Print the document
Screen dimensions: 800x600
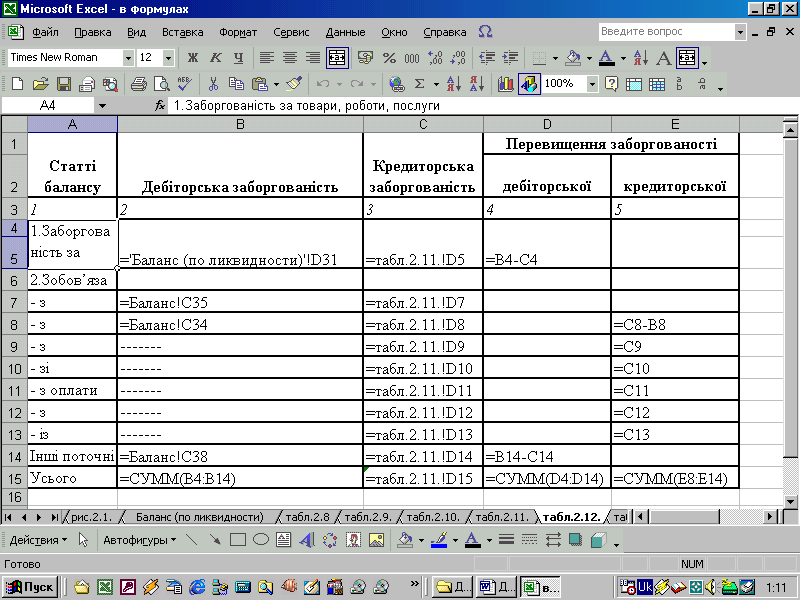click(139, 84)
